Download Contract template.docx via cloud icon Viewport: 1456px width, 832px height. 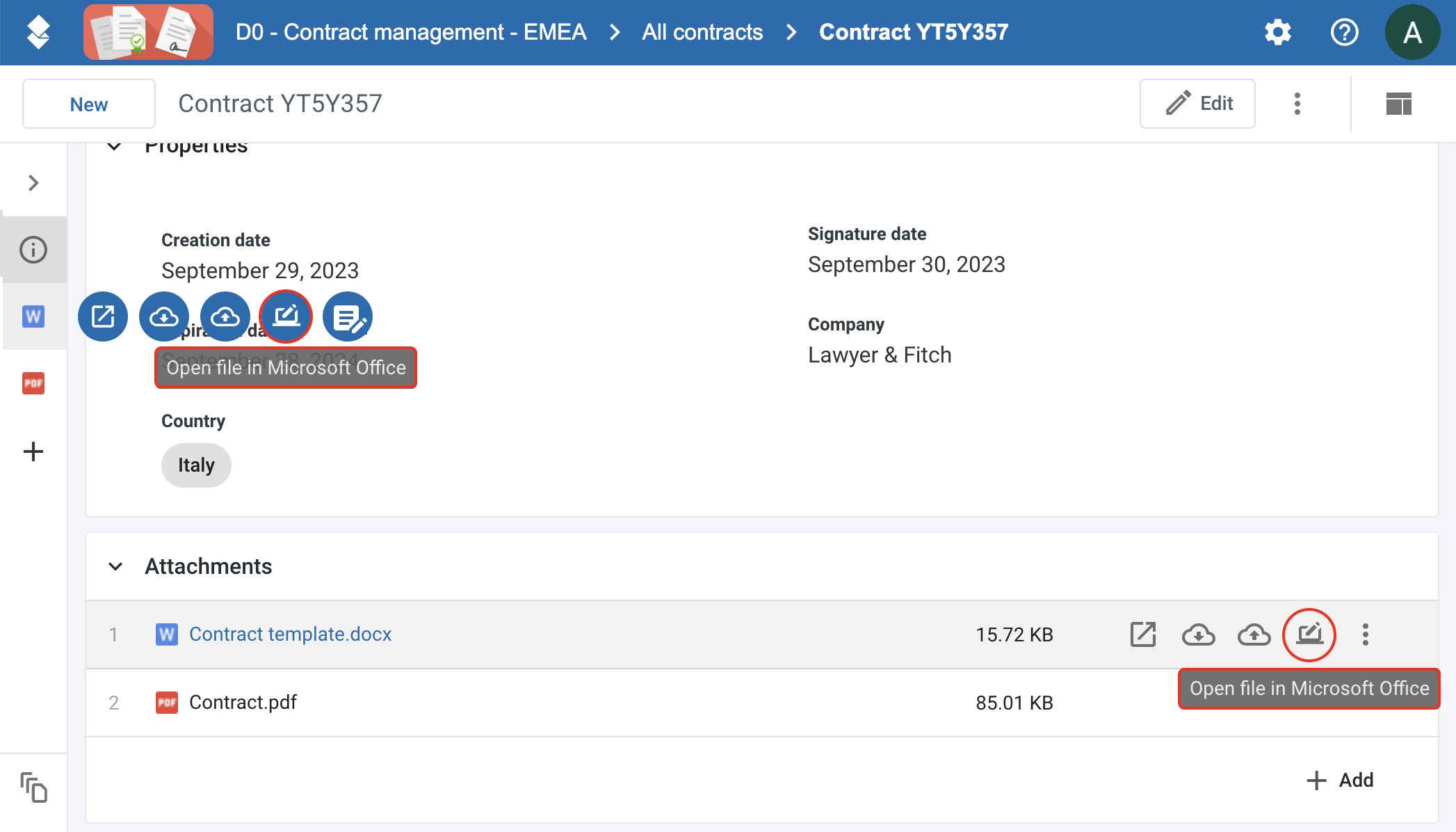(1199, 634)
